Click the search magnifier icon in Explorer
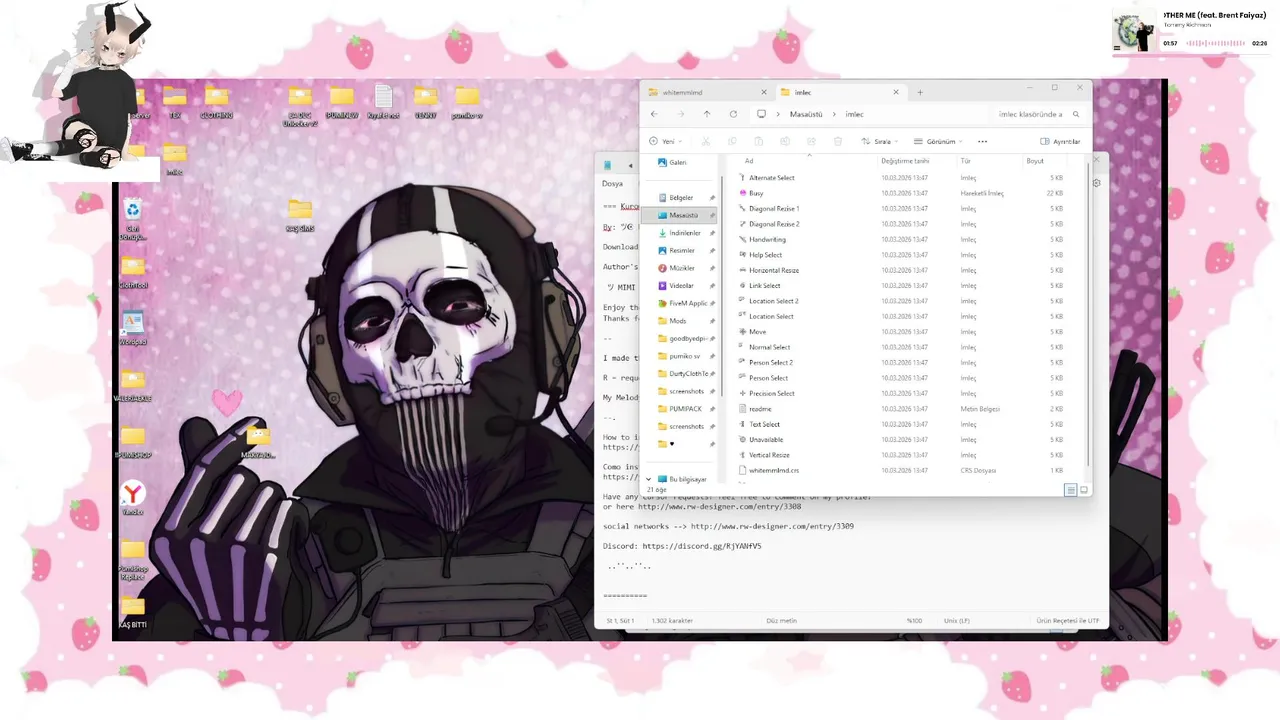 (1078, 114)
